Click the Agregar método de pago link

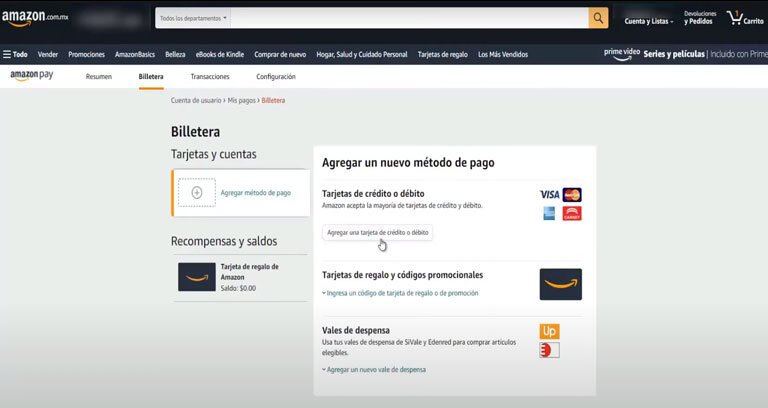[256, 192]
